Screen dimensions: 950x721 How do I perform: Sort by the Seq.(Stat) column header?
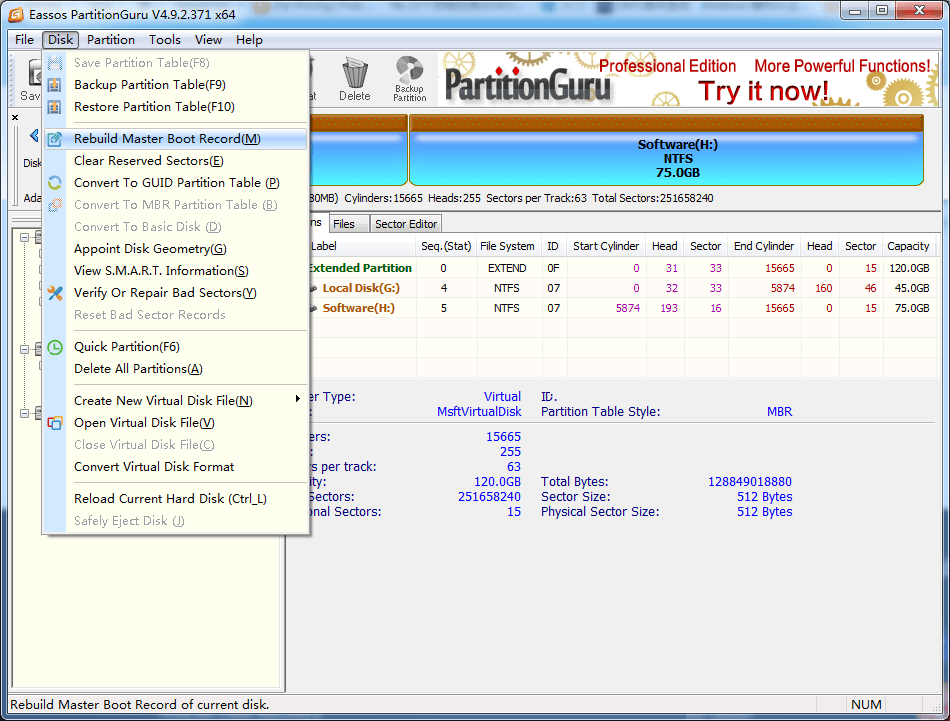[446, 247]
